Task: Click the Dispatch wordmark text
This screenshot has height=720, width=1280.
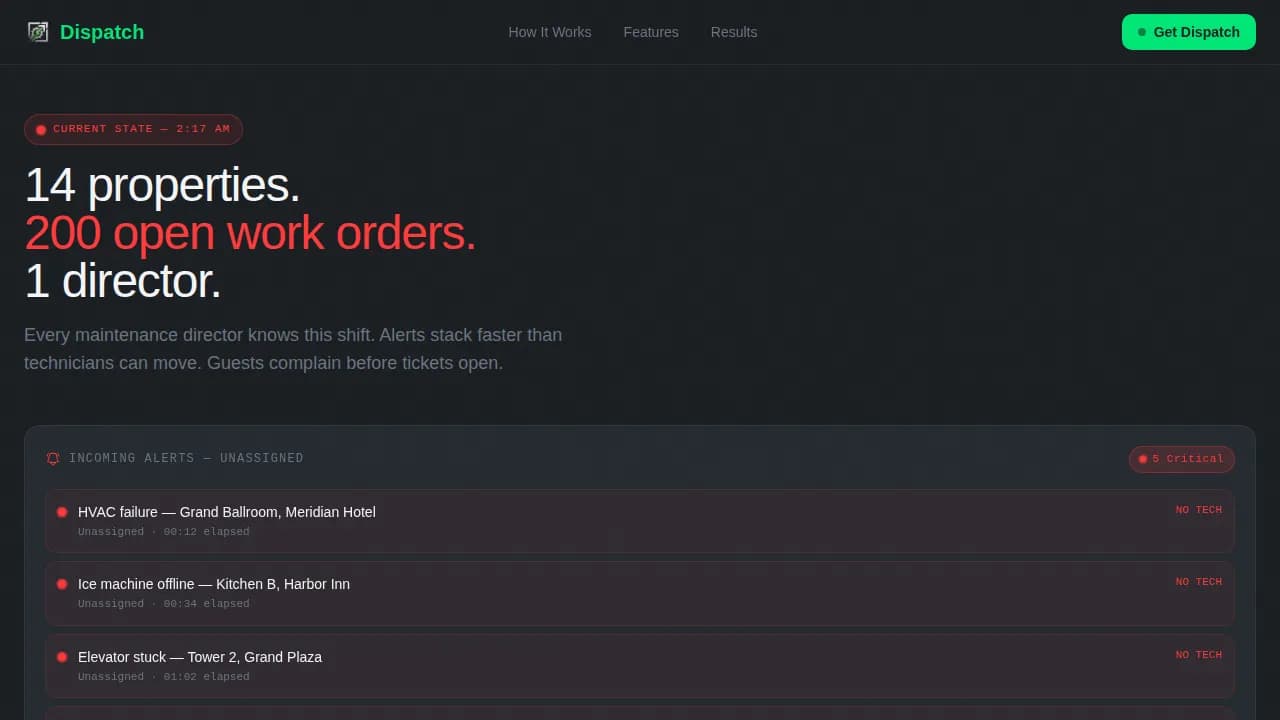Action: tap(101, 32)
